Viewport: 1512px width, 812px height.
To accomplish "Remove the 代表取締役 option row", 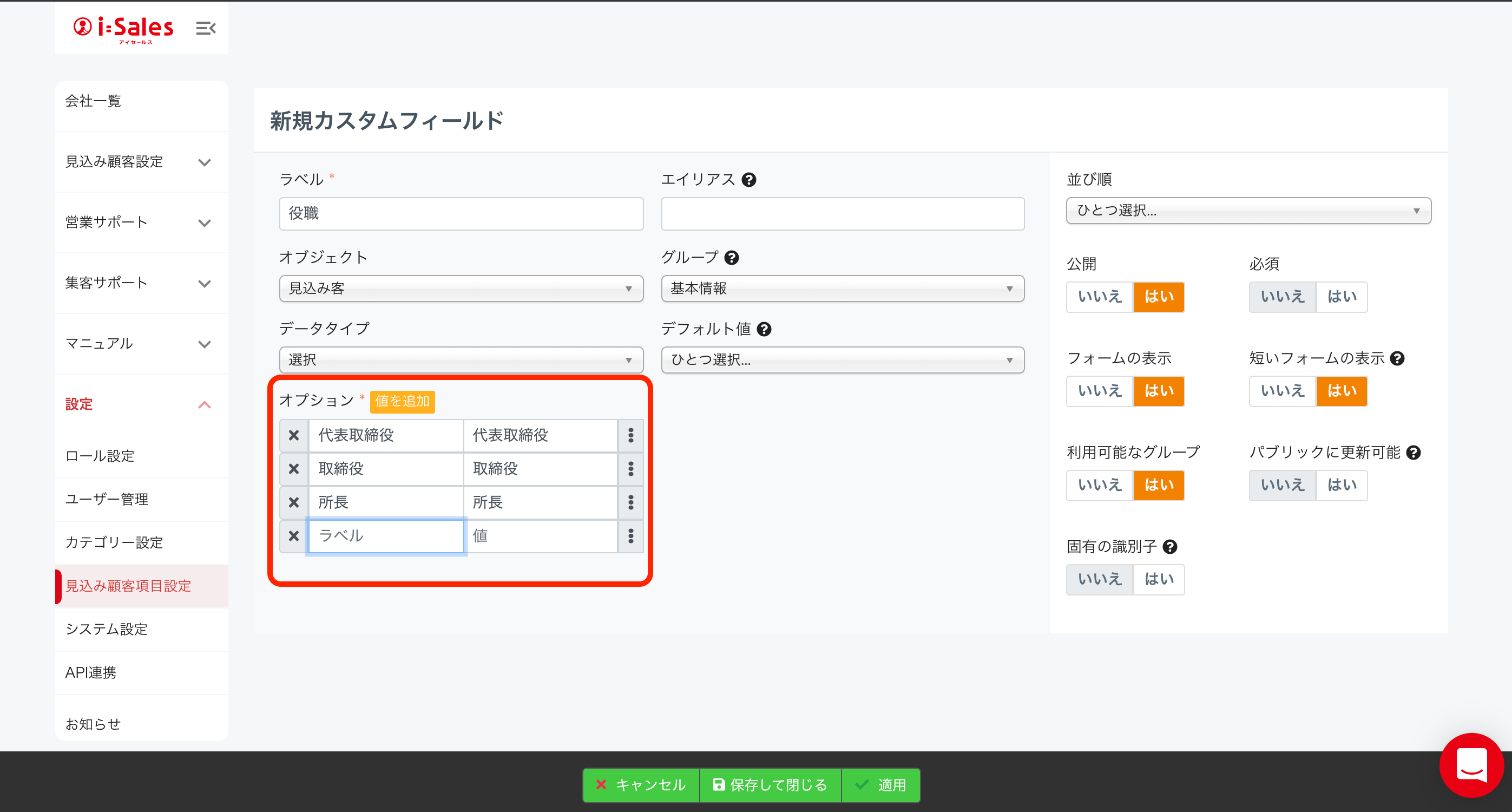I will pyautogui.click(x=294, y=435).
